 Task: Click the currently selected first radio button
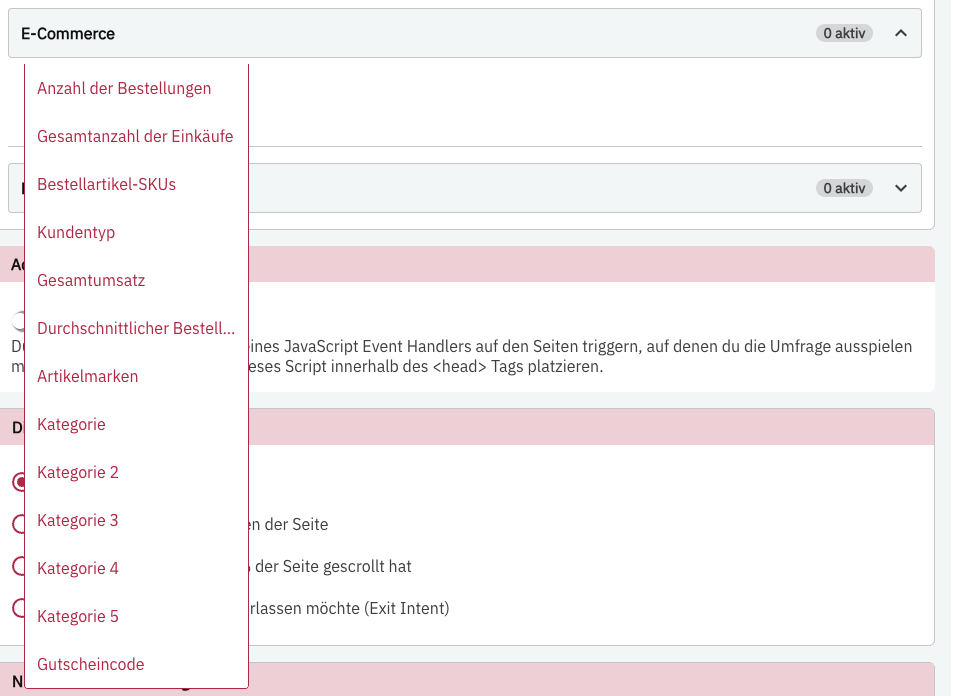point(18,481)
